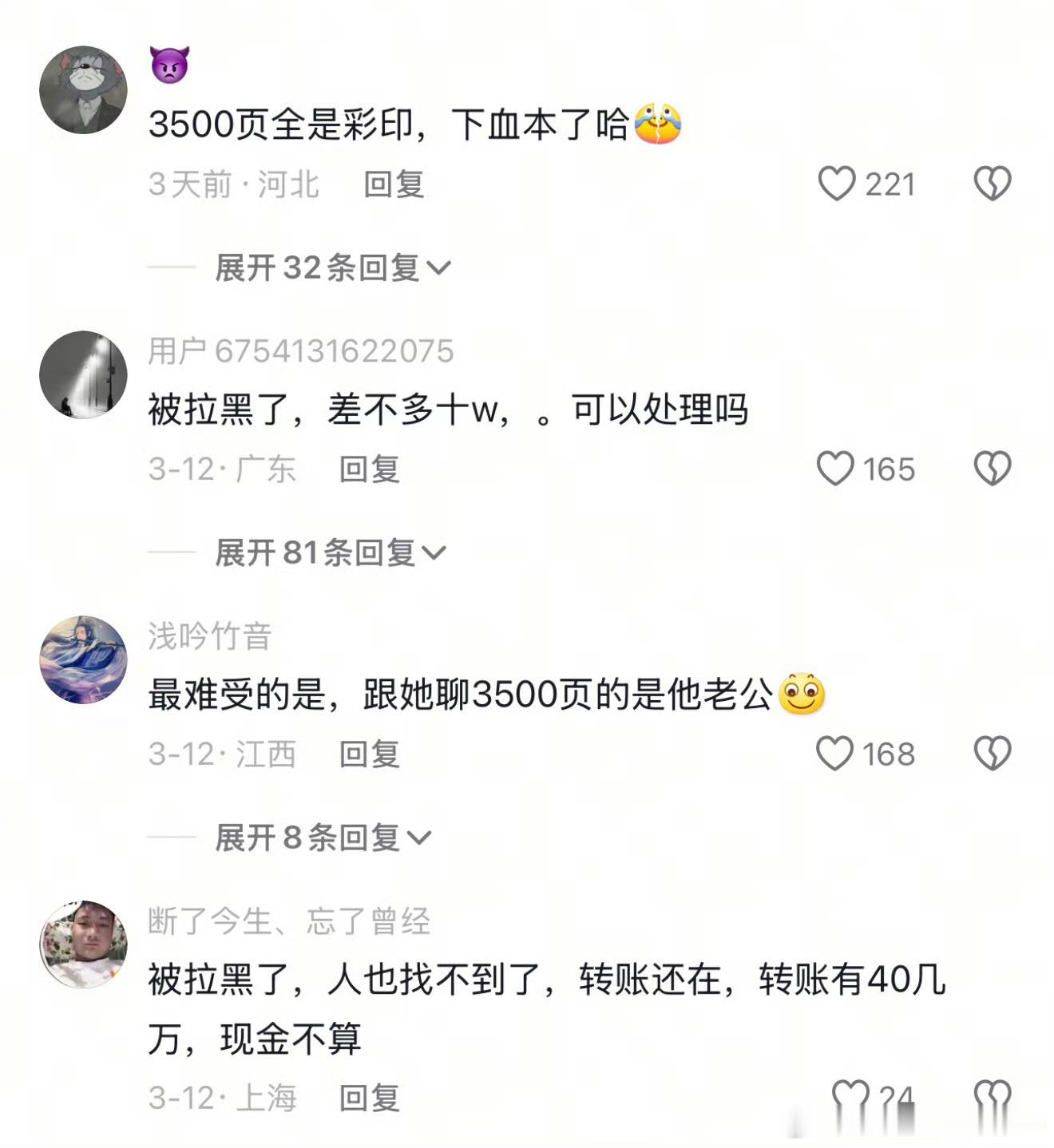
Task: Open the username 浅吟竹音
Action: [210, 636]
